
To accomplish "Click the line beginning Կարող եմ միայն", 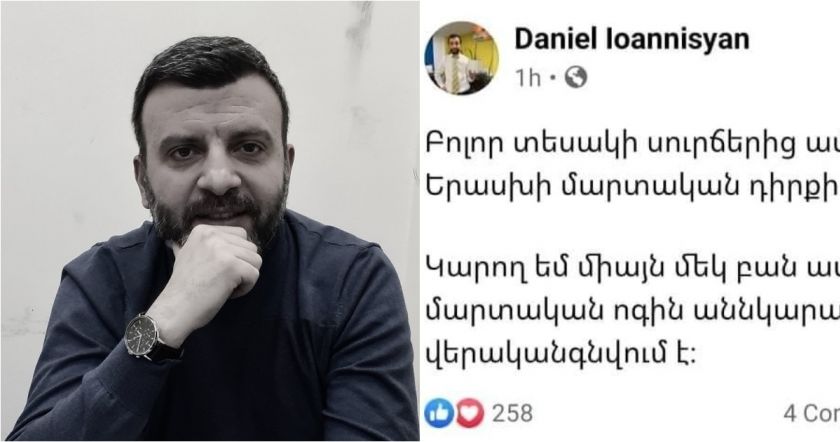I will click(633, 273).
